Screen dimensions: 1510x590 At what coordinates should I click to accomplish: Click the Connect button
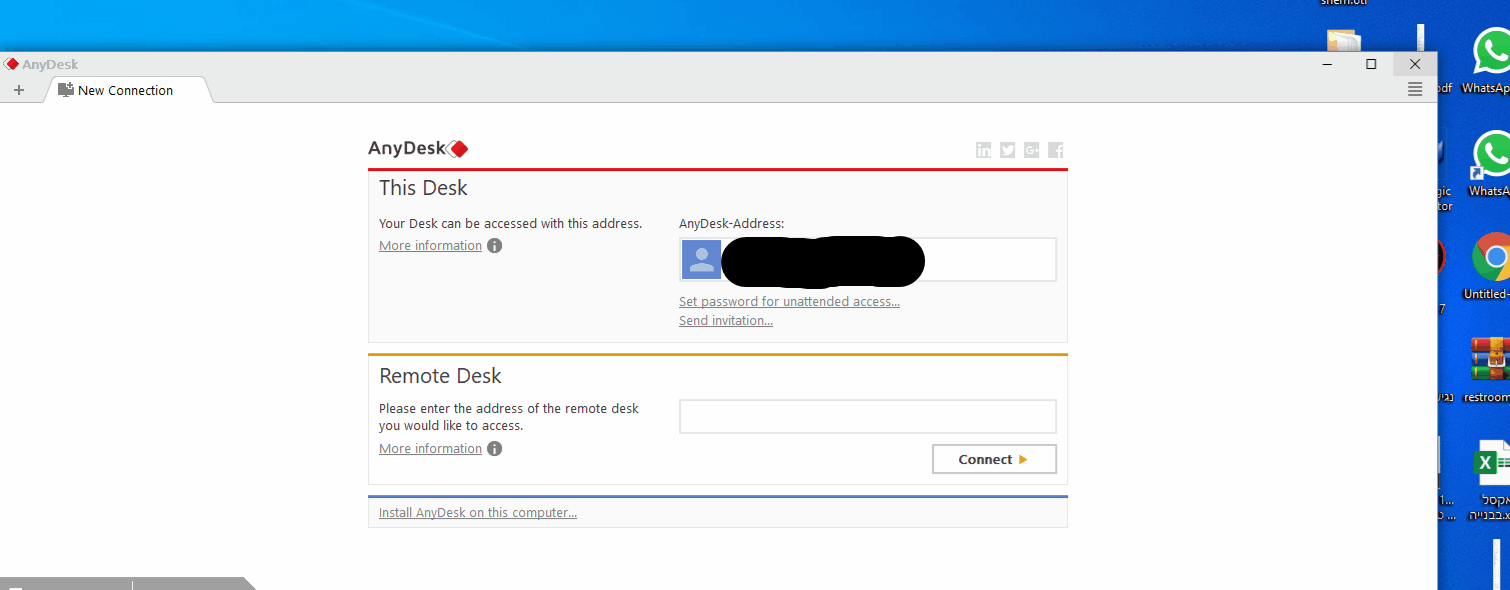coord(994,459)
